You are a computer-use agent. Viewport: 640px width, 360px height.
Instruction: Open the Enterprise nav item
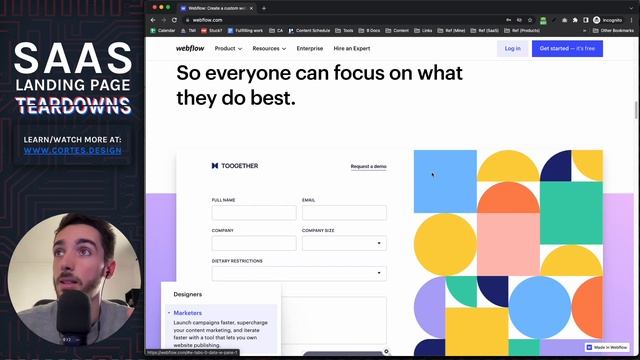309,48
